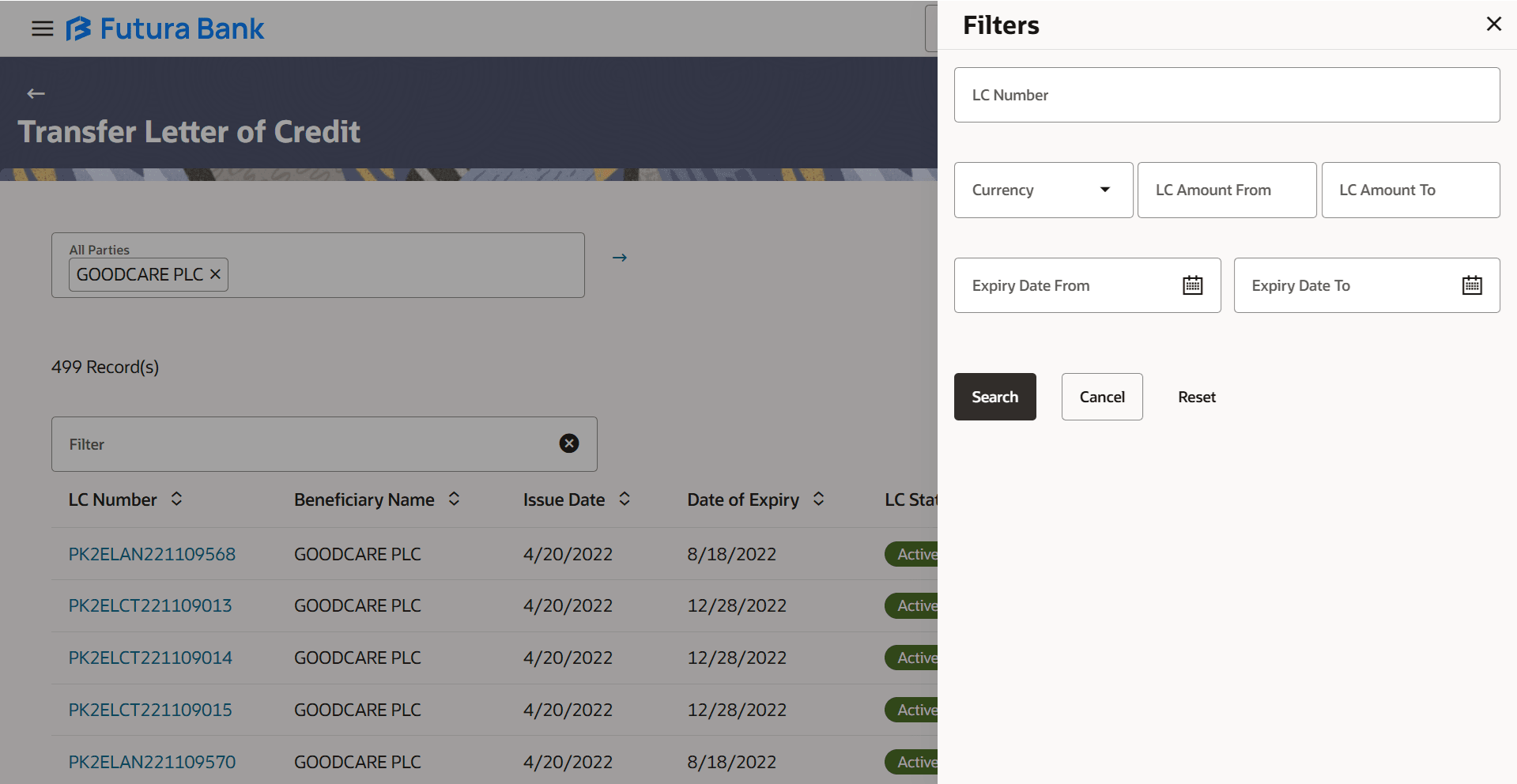
Task: Toggle sort on Beneficiary Name column
Action: (454, 499)
